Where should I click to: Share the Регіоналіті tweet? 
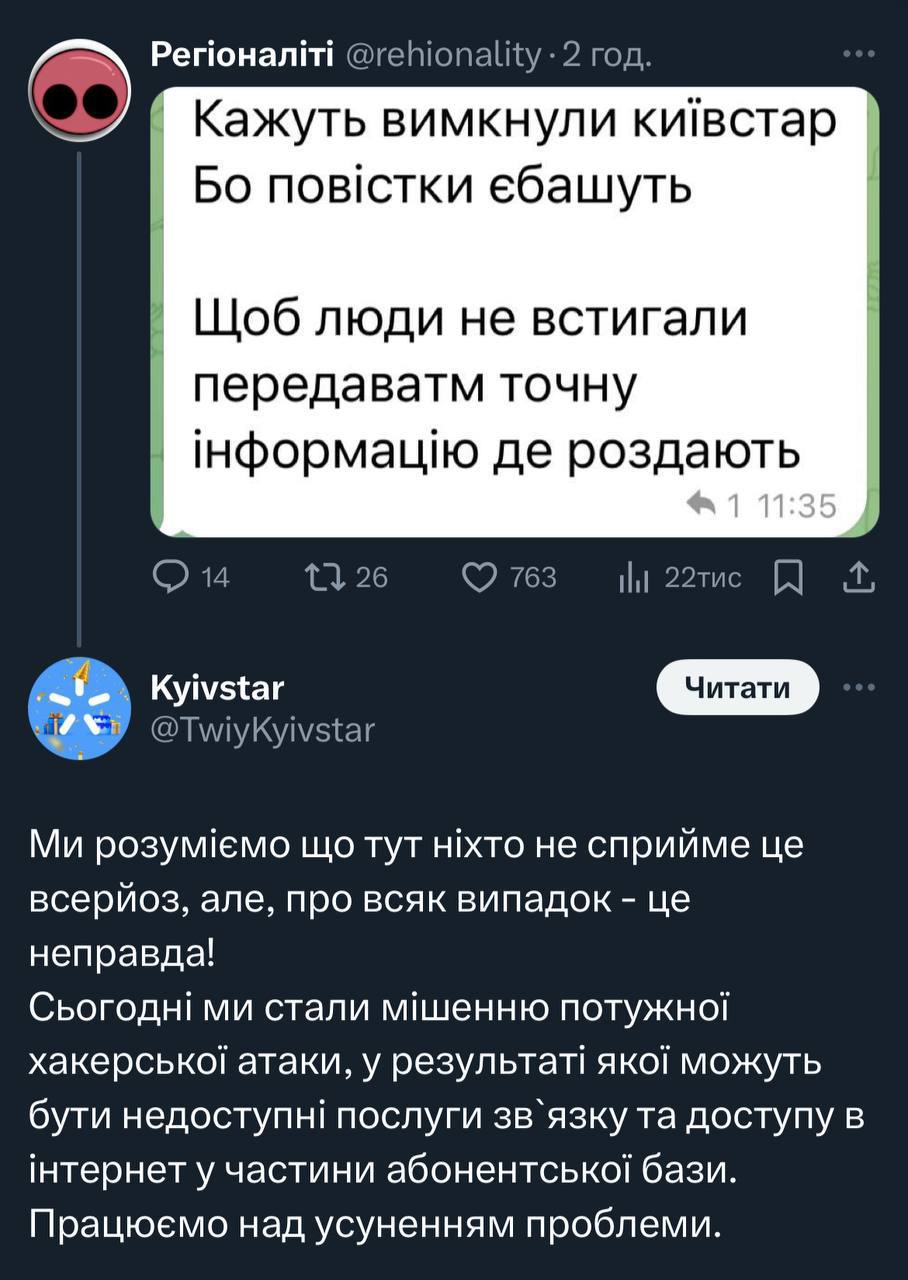click(860, 577)
